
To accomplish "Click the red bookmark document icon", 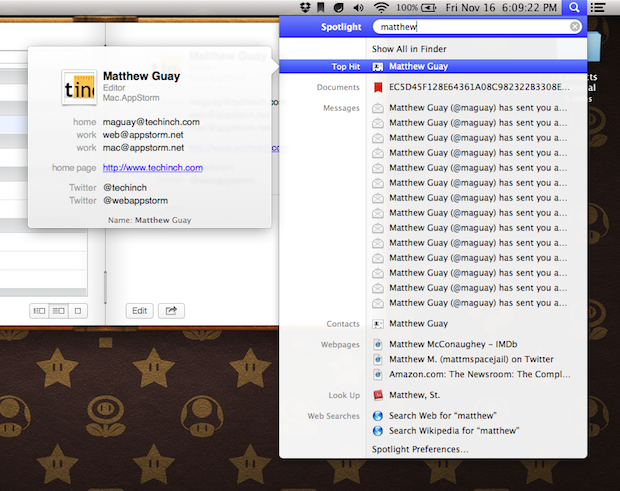I will tap(378, 87).
